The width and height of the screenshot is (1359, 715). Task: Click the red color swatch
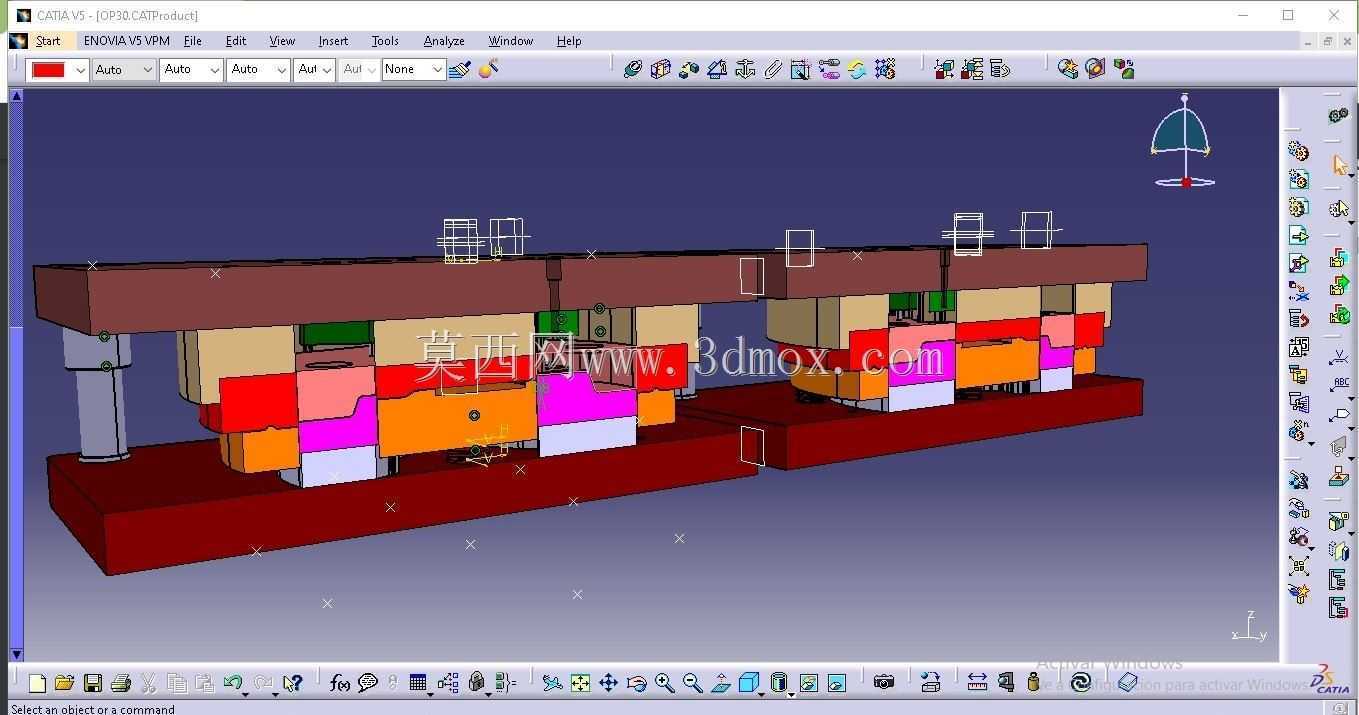point(49,70)
